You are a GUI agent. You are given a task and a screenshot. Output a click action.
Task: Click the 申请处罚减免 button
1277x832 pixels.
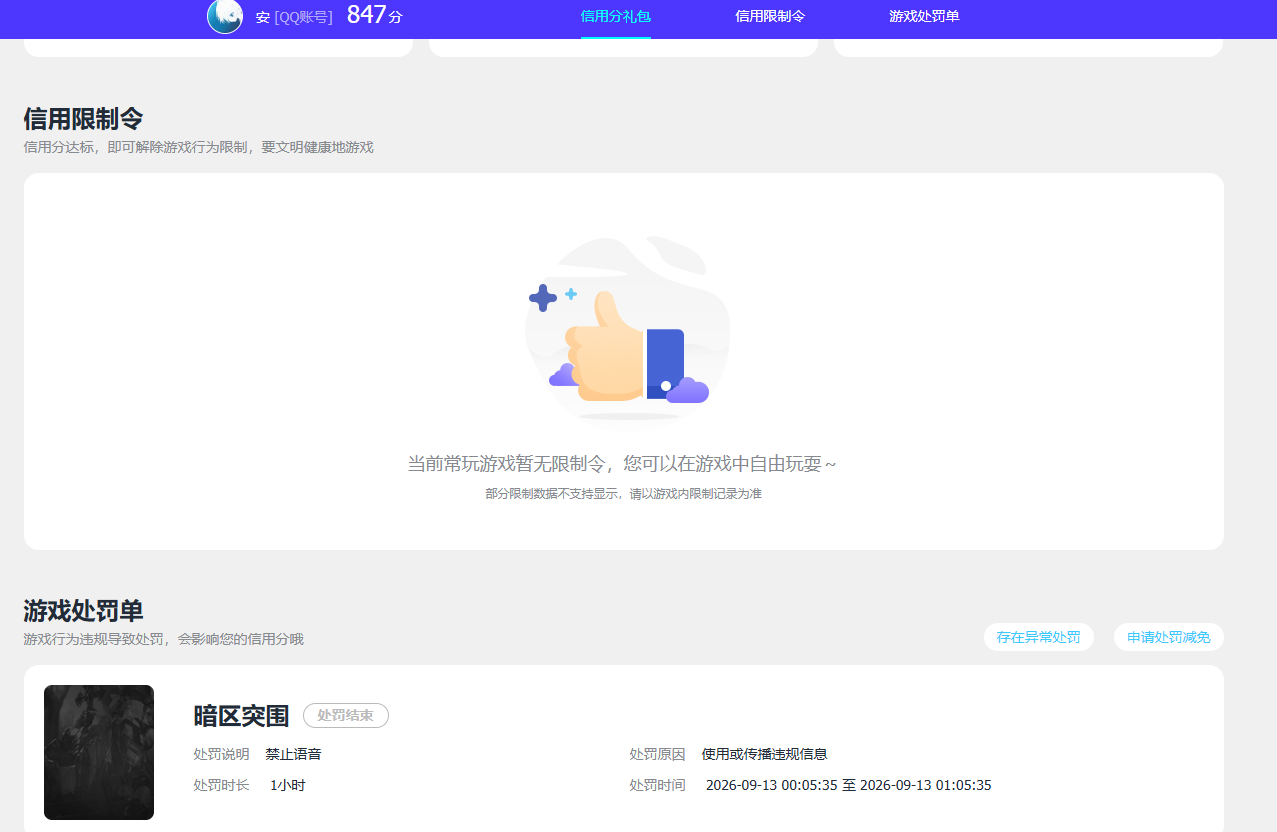tap(1169, 637)
